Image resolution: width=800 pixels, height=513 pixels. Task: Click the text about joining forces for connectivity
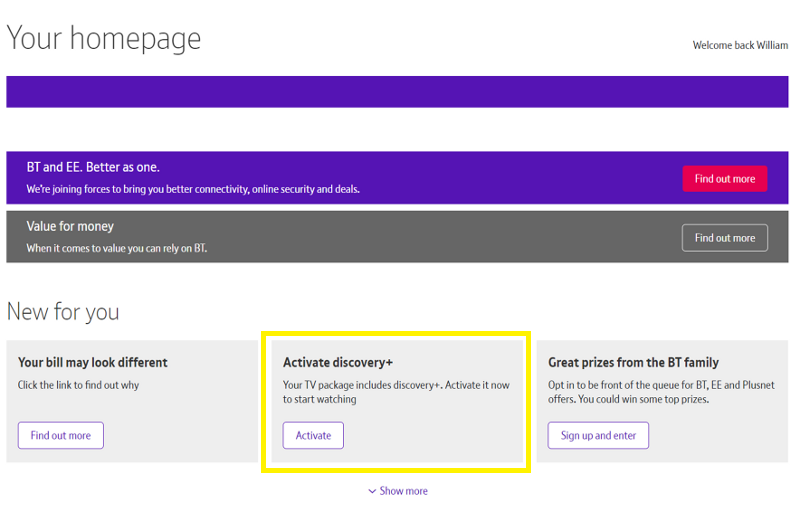pyautogui.click(x=193, y=189)
